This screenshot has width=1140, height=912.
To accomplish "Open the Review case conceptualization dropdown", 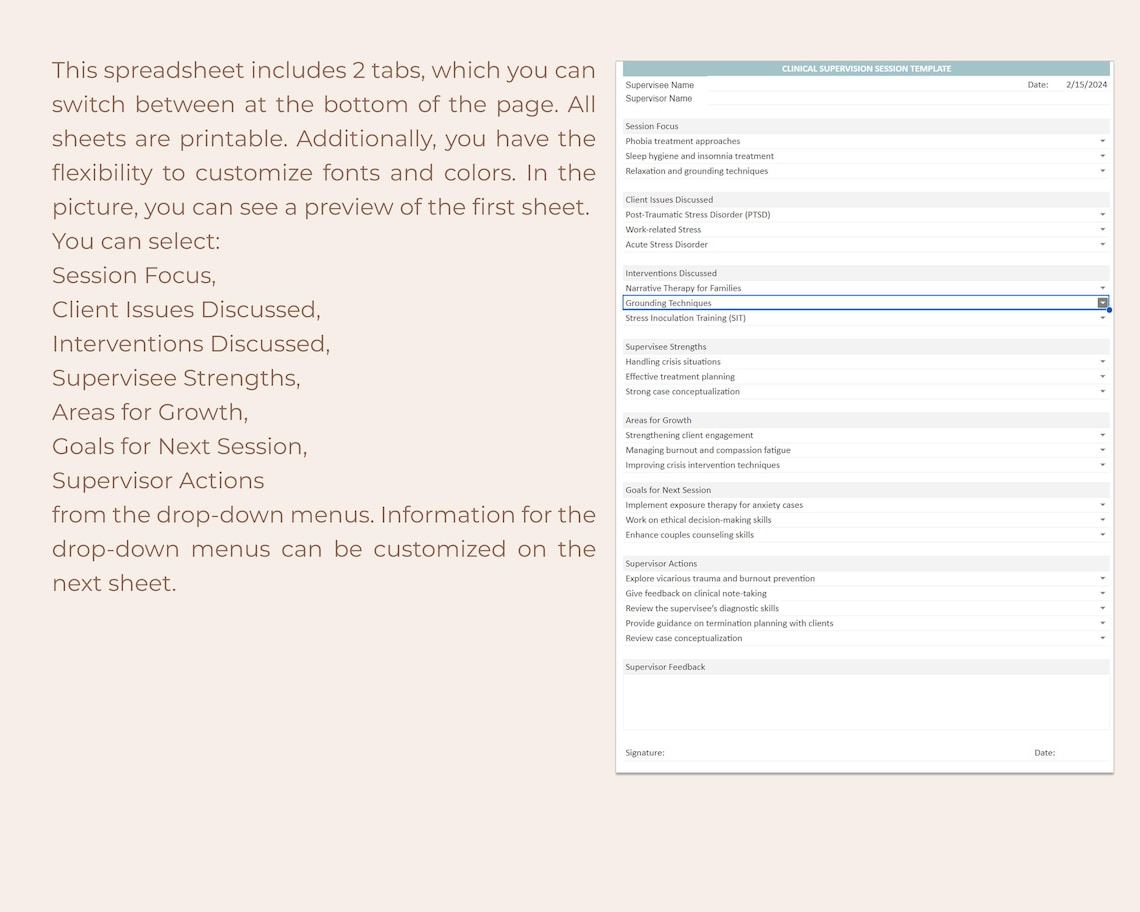I will click(1102, 637).
